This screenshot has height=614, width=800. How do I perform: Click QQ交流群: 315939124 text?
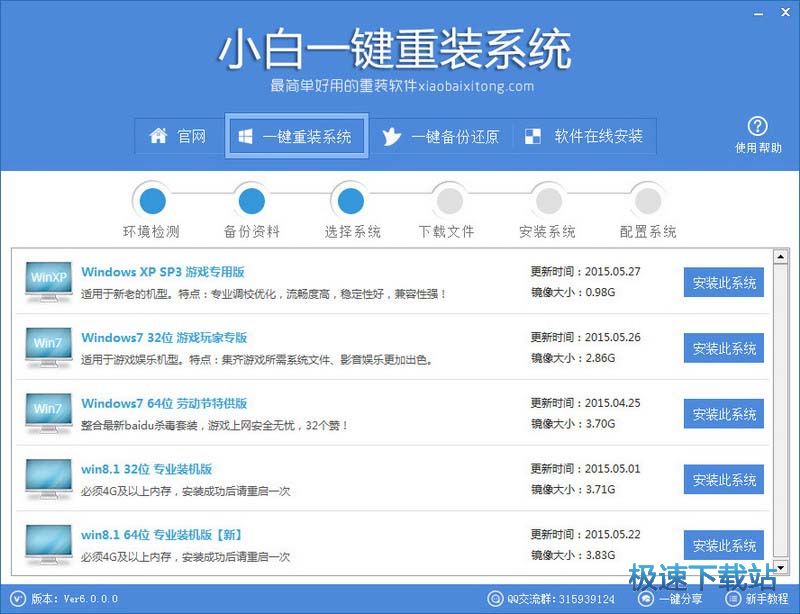[x=561, y=599]
